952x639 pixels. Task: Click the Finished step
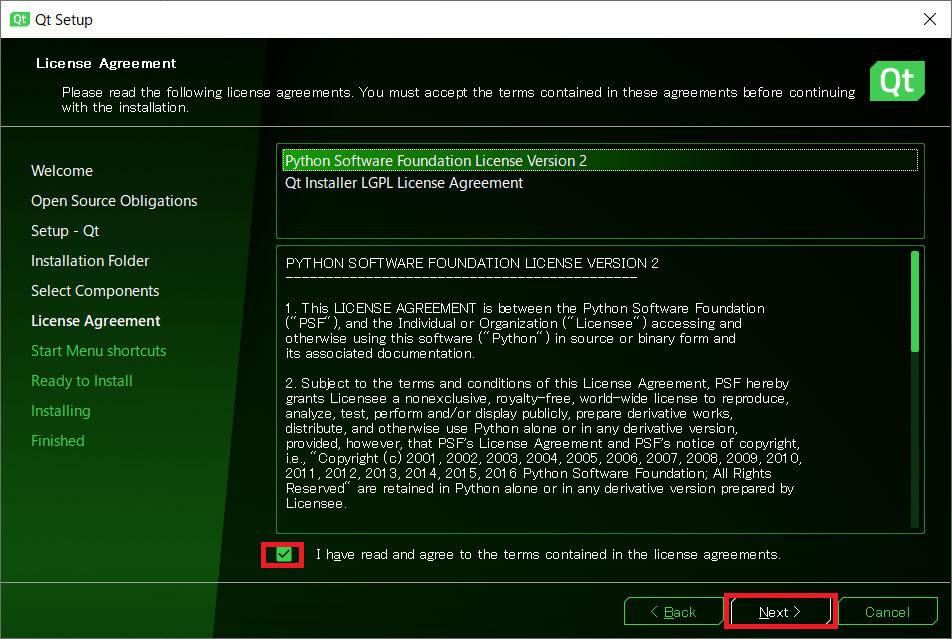click(x=58, y=441)
